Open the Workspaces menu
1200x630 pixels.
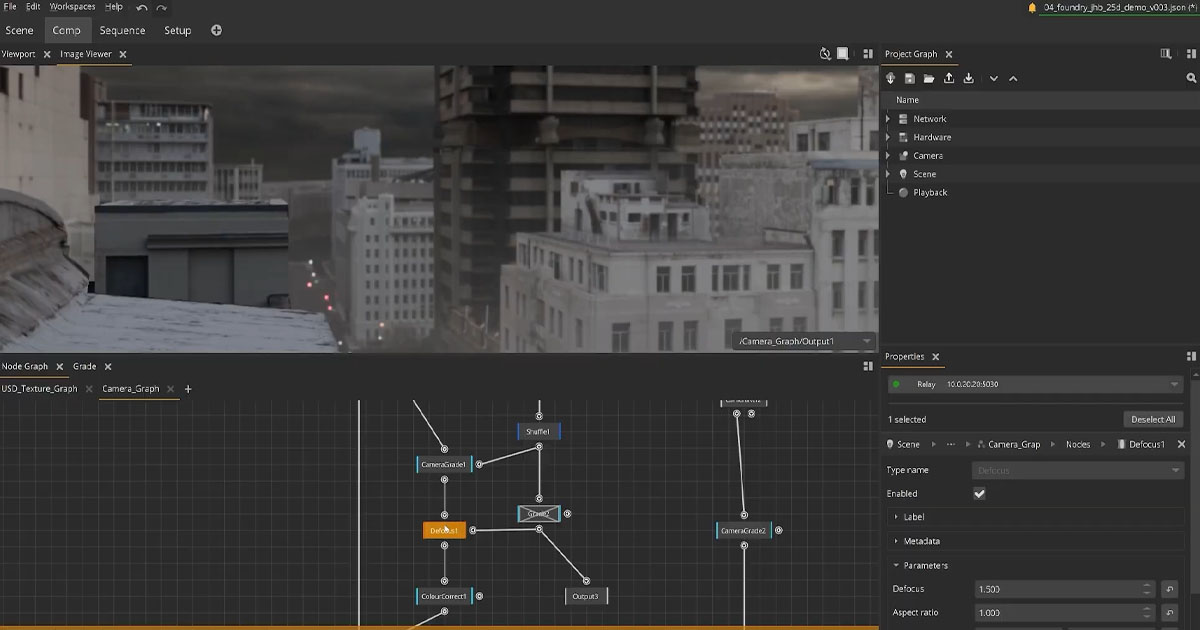(x=72, y=7)
